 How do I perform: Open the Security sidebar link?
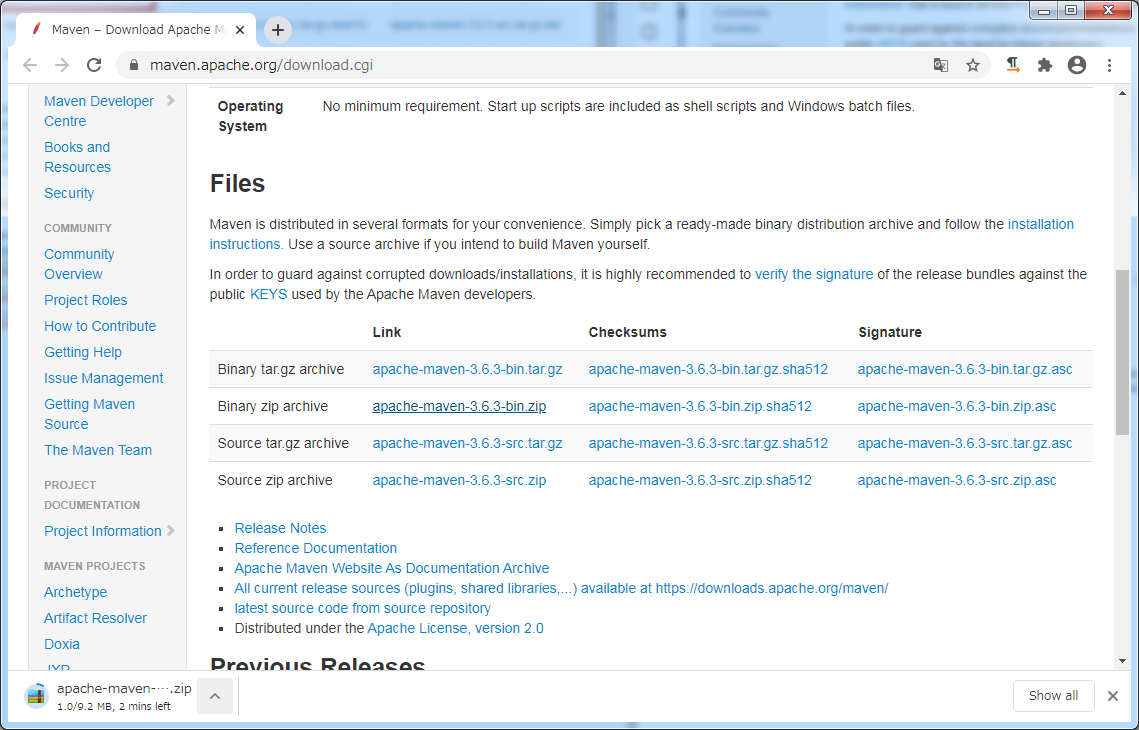(x=69, y=193)
